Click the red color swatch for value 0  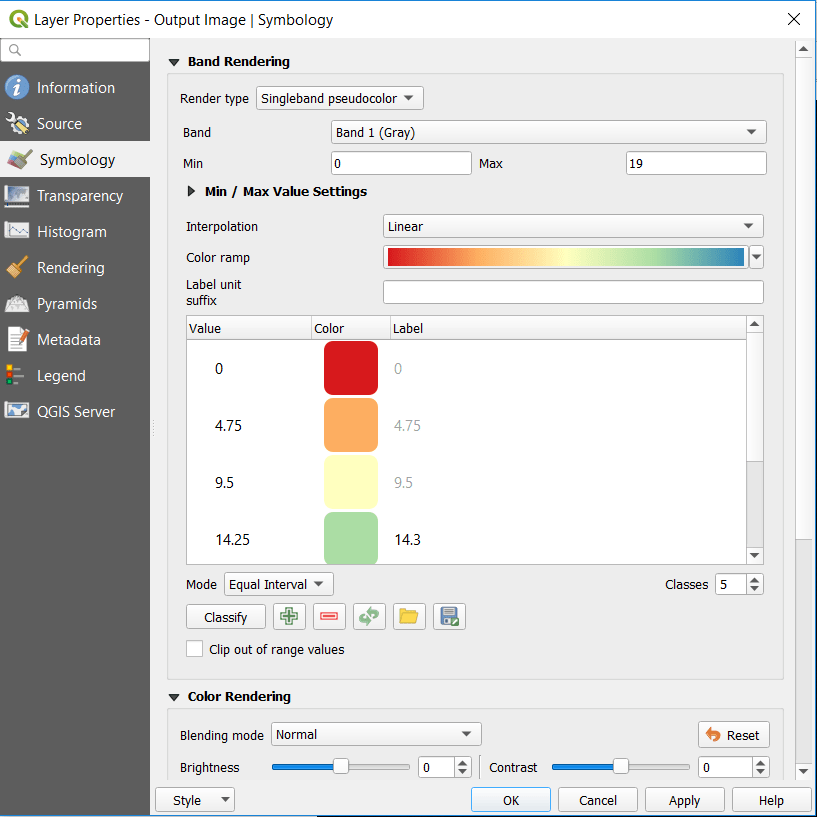point(351,369)
